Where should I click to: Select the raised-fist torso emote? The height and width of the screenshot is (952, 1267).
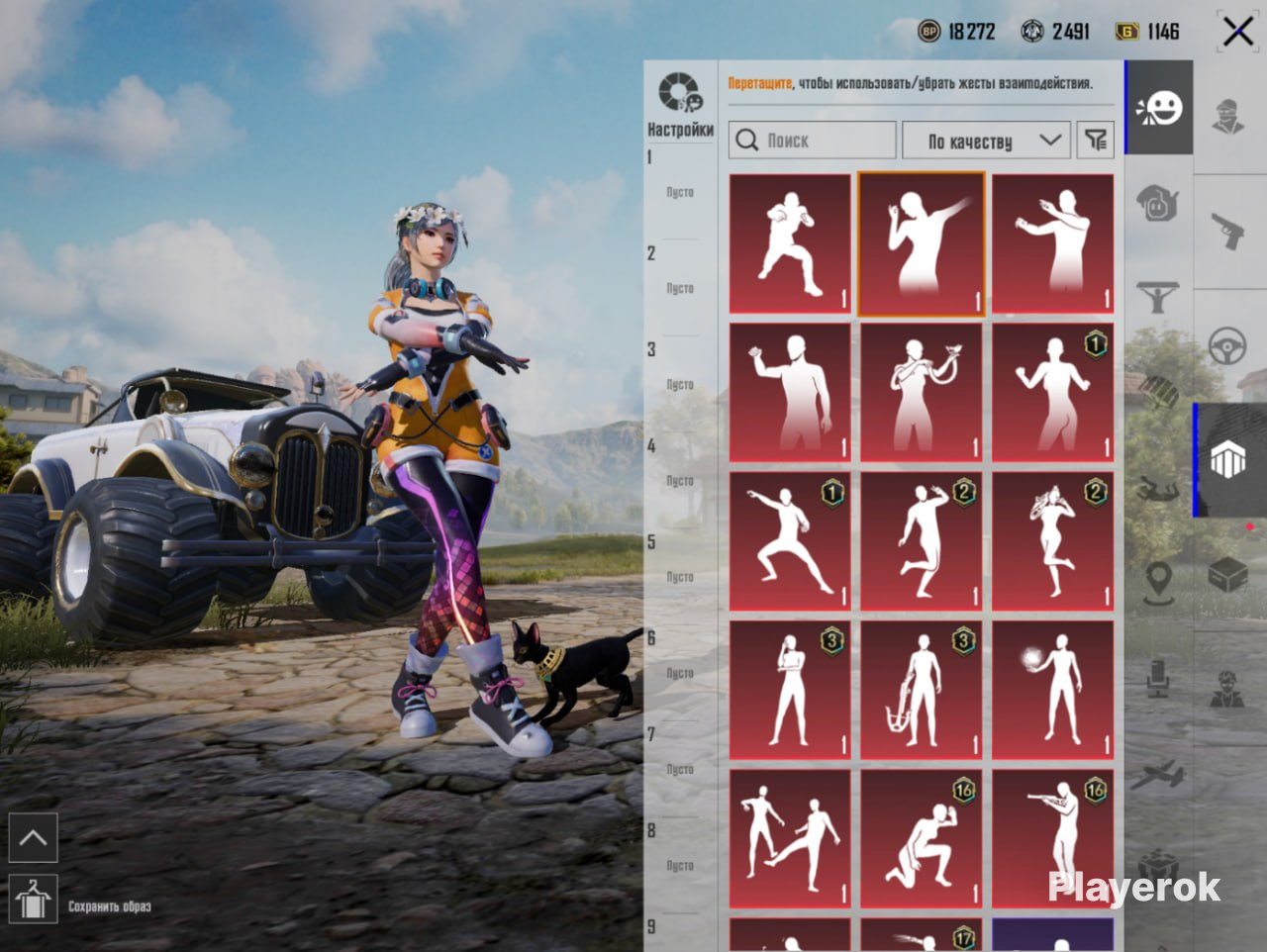pyautogui.click(x=790, y=392)
